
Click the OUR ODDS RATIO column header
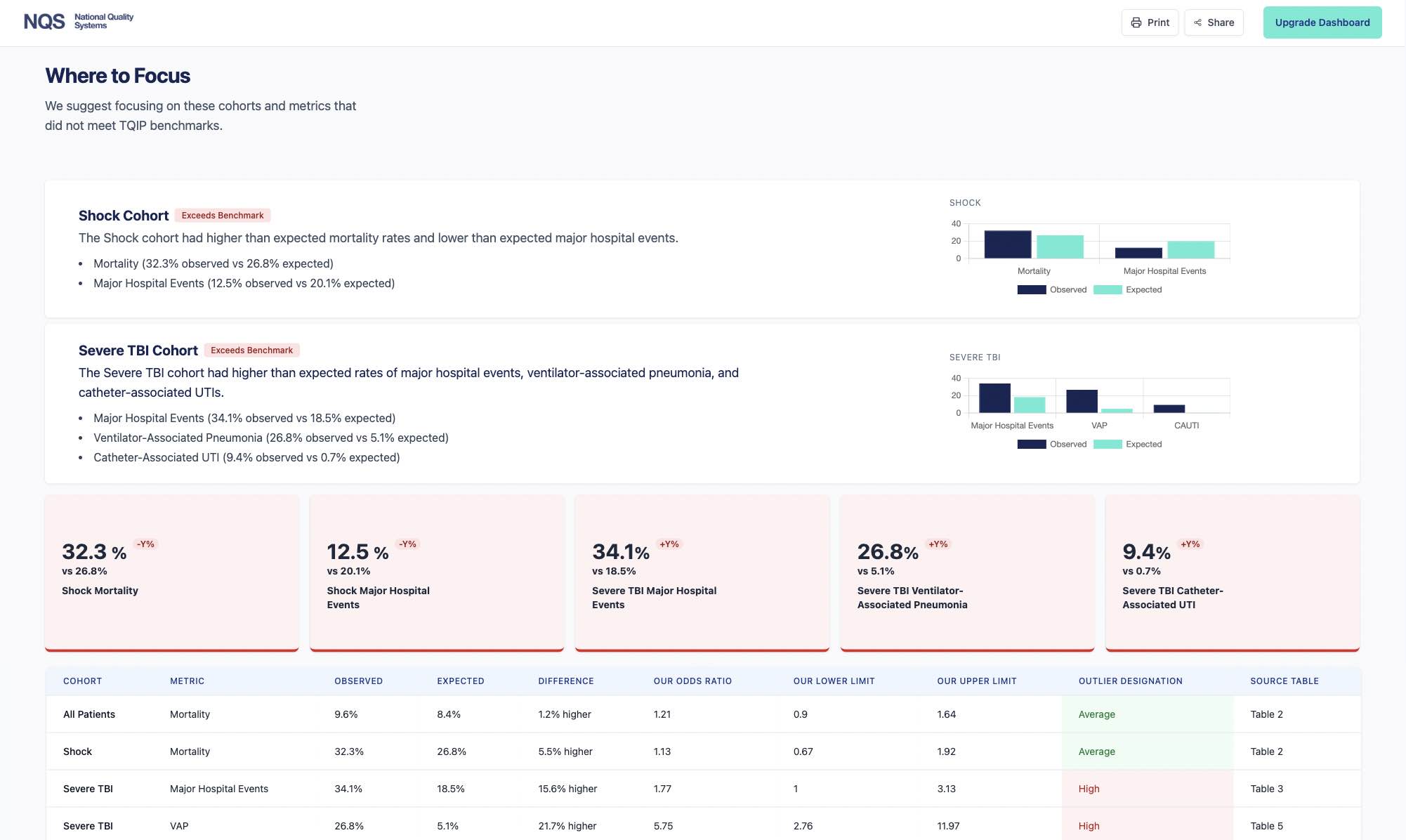click(x=692, y=681)
